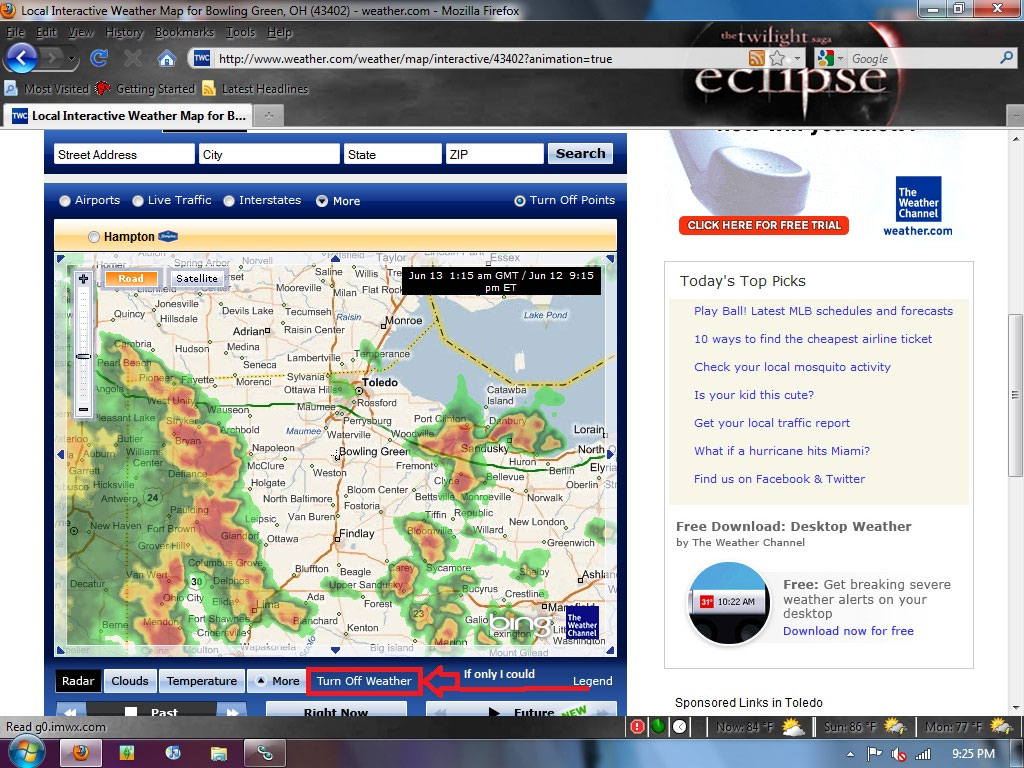
Task: Expand the More points dropdown
Action: point(338,201)
